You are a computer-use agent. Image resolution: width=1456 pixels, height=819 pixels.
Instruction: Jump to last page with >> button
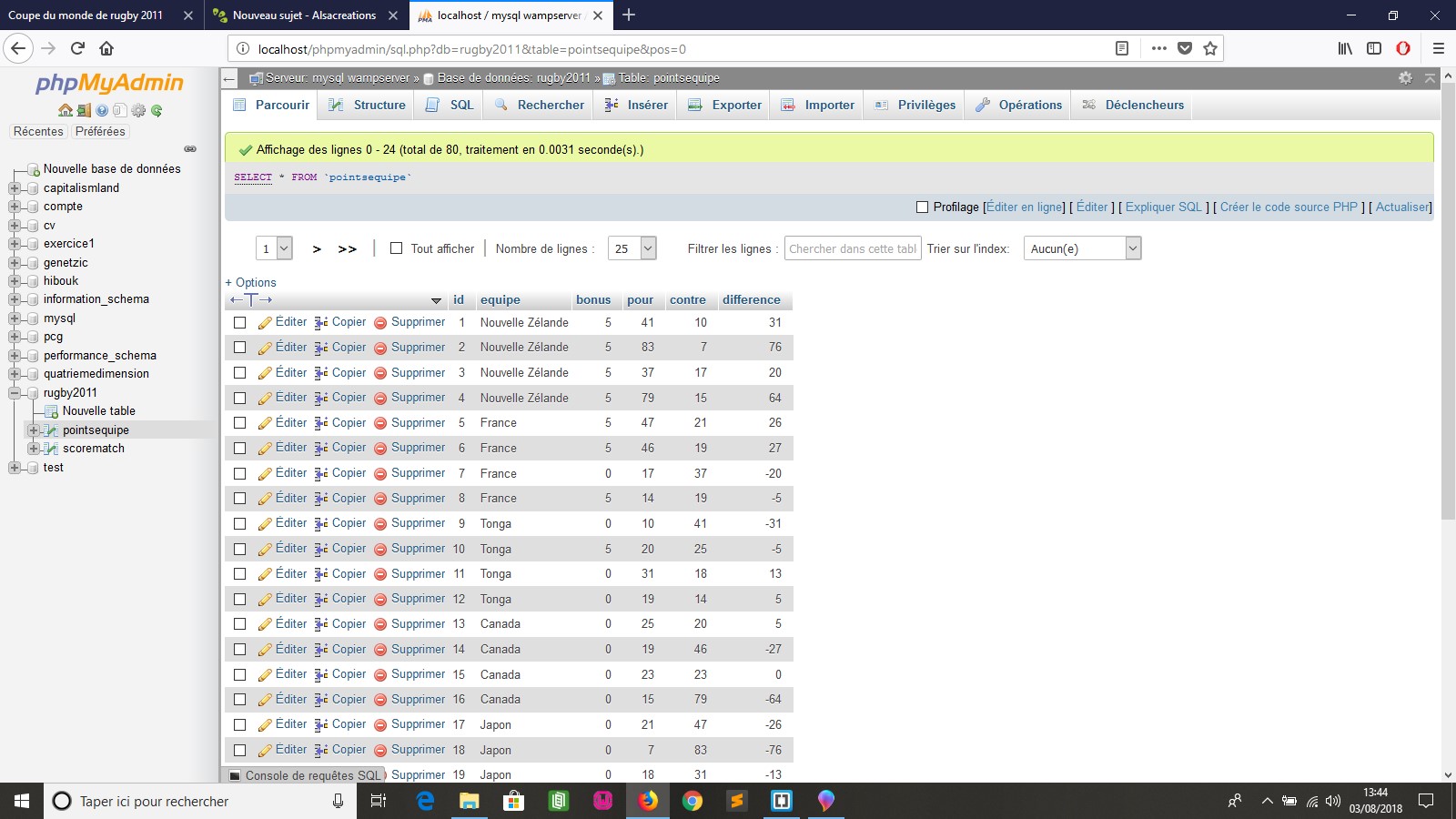pos(348,249)
